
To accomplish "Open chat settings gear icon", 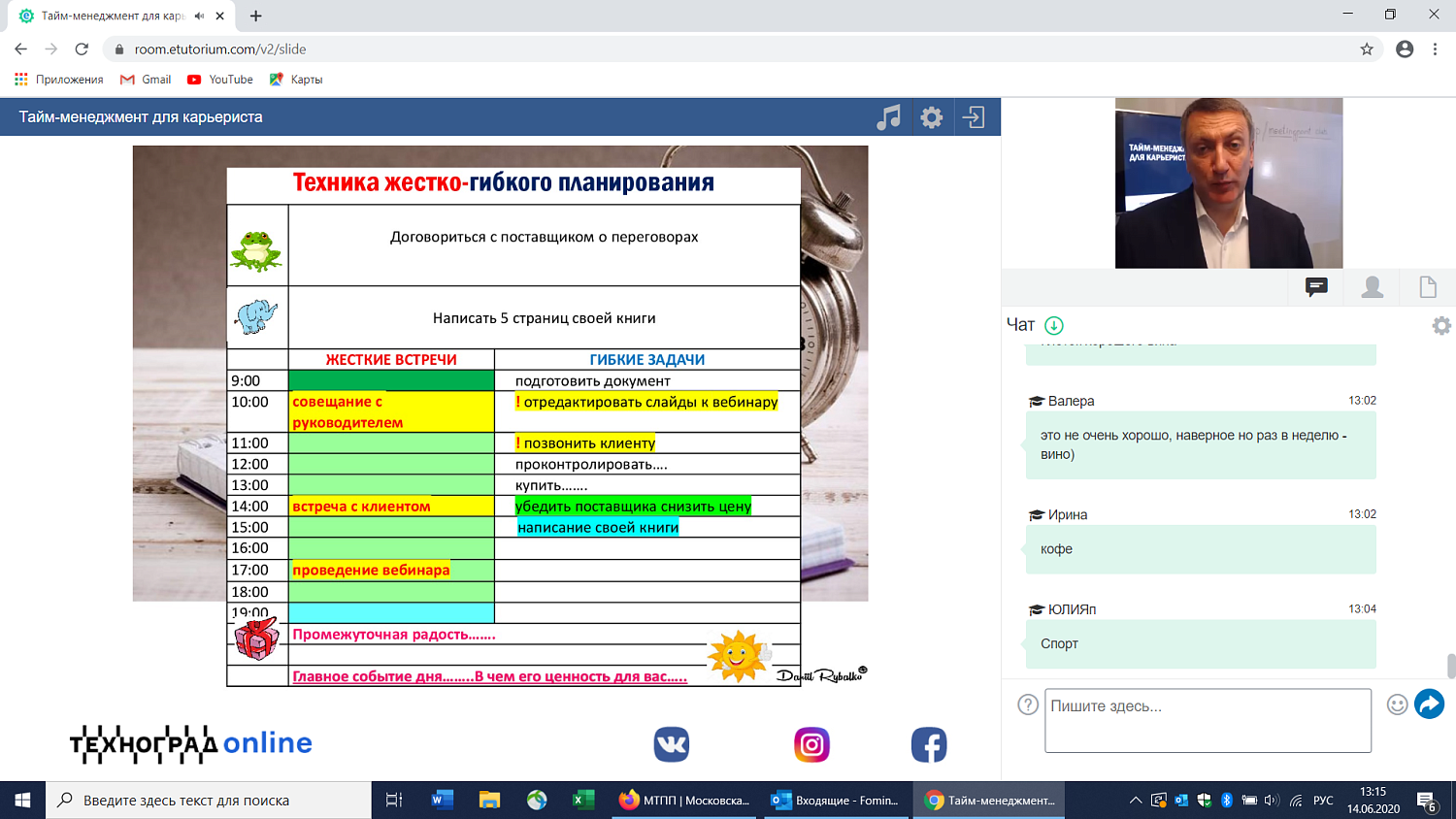I will click(1441, 326).
